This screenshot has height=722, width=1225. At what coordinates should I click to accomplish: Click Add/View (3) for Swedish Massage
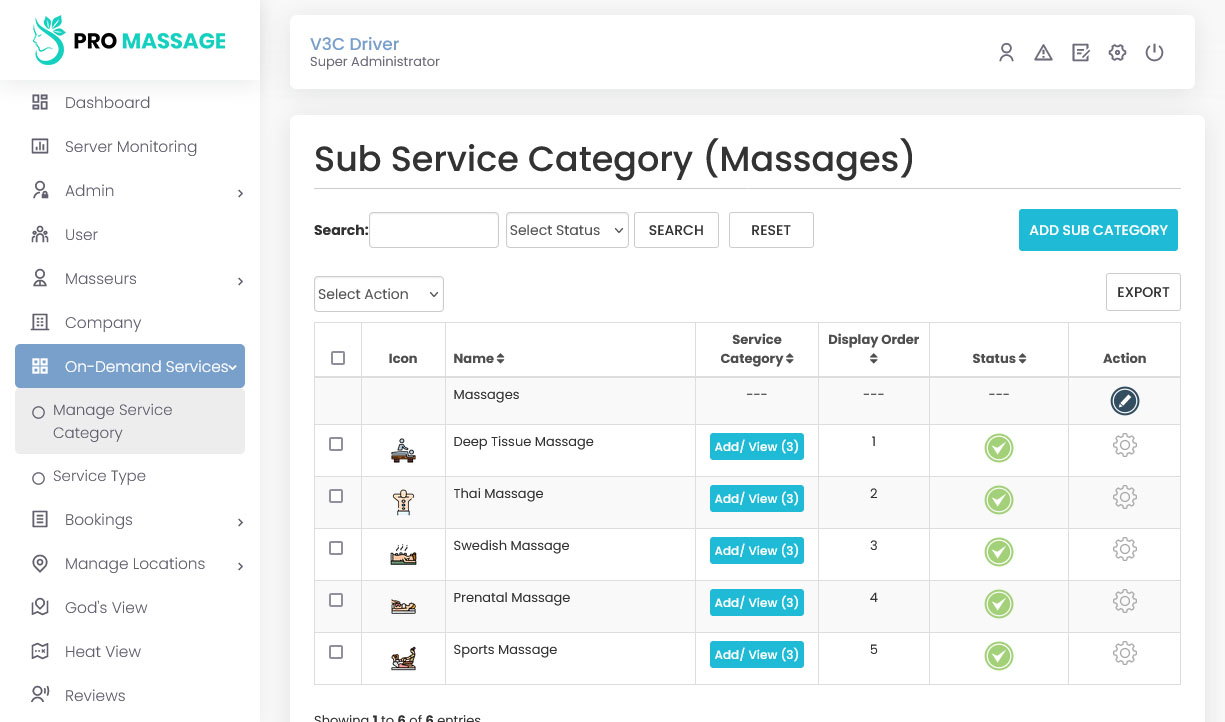click(x=757, y=551)
